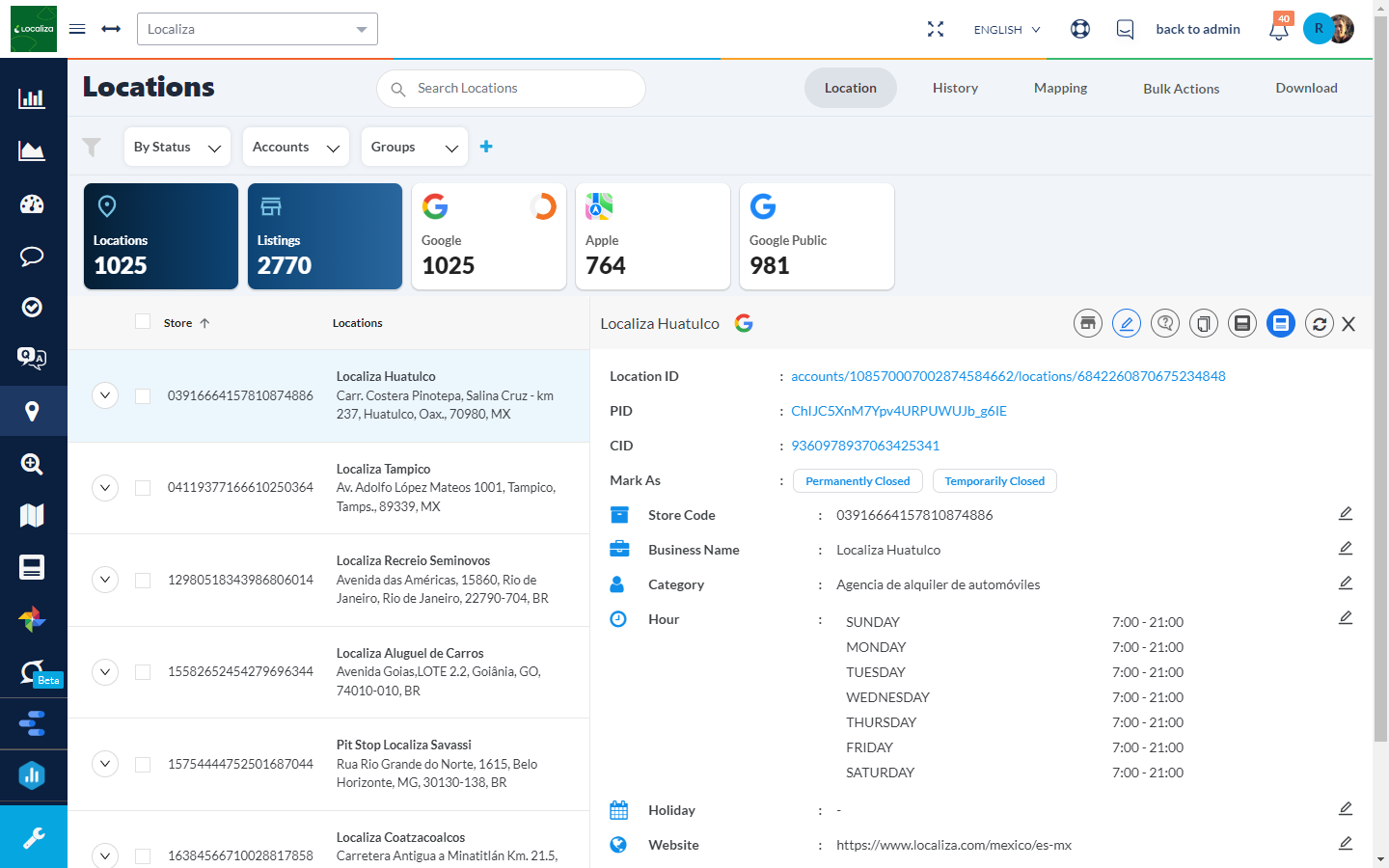Check the Localiza Tampico row checkbox
The height and width of the screenshot is (868, 1389).
(143, 488)
